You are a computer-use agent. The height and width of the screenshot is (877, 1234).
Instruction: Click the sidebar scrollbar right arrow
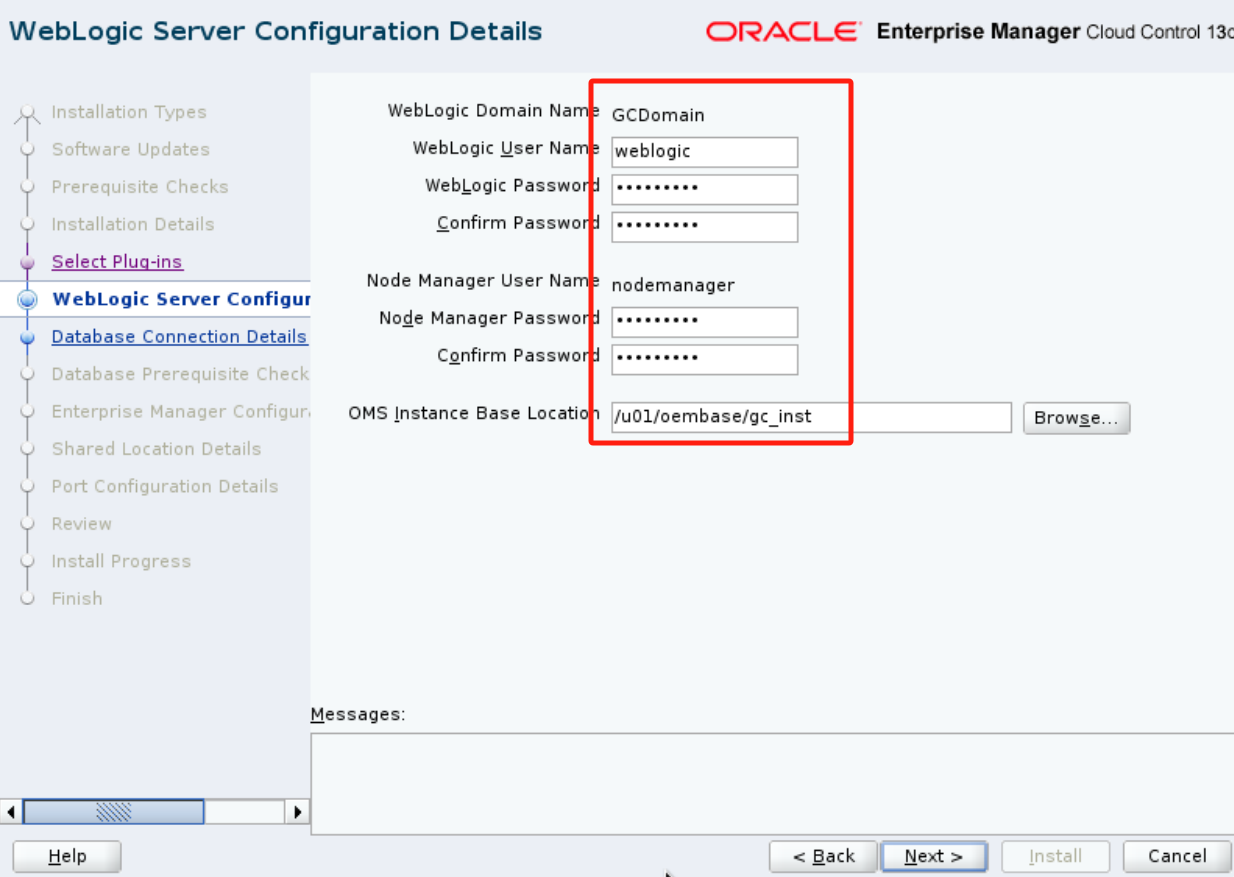pyautogui.click(x=297, y=811)
